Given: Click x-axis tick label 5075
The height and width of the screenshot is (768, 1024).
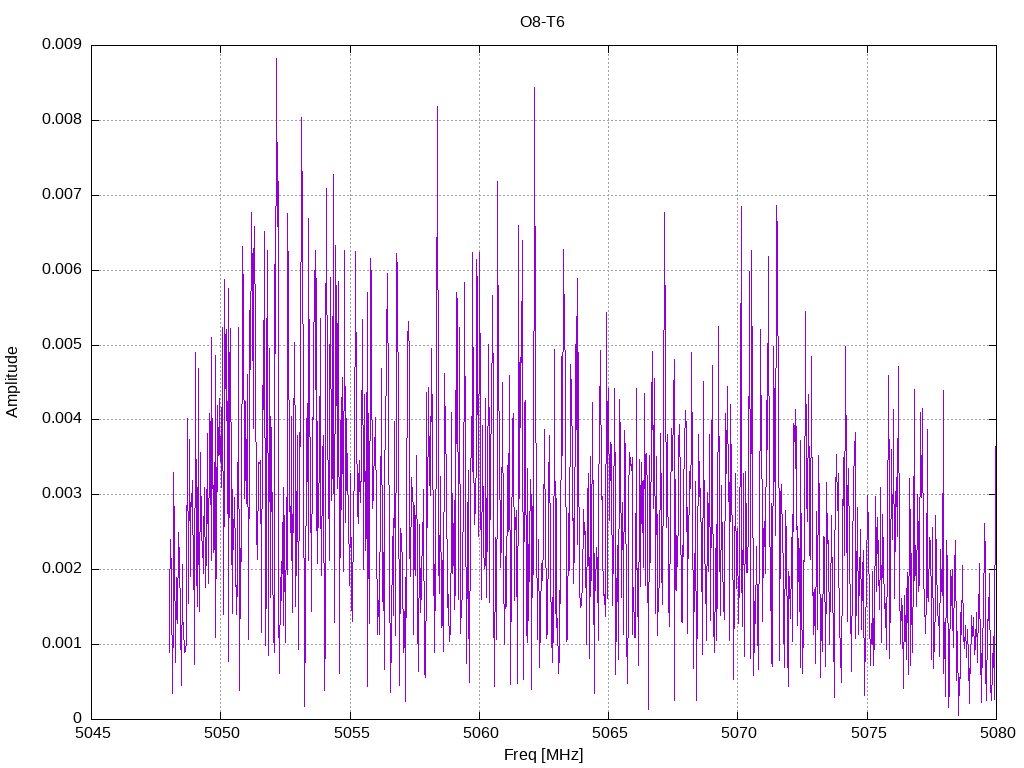Looking at the screenshot, I should tap(868, 733).
